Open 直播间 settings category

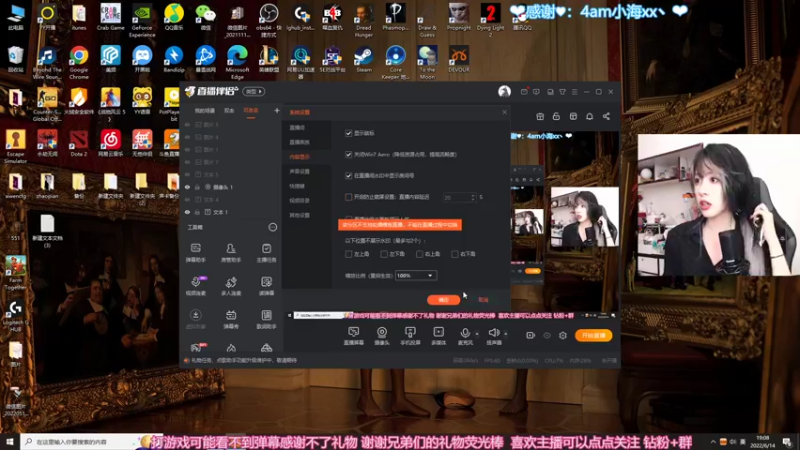point(297,128)
